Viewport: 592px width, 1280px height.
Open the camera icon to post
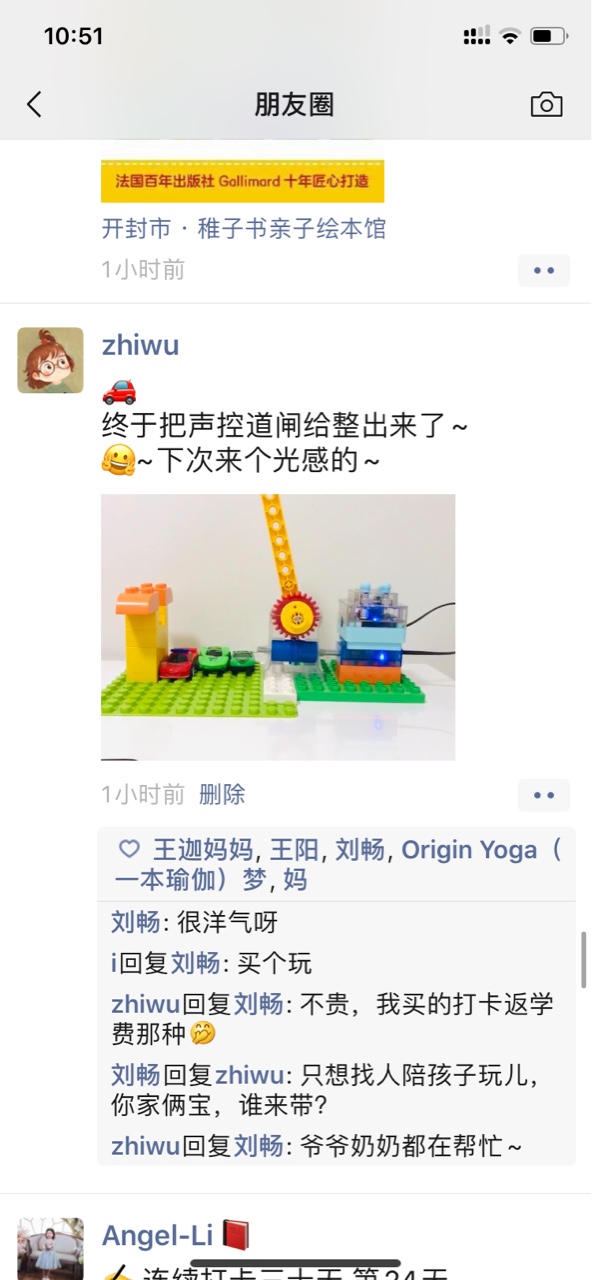[x=546, y=104]
